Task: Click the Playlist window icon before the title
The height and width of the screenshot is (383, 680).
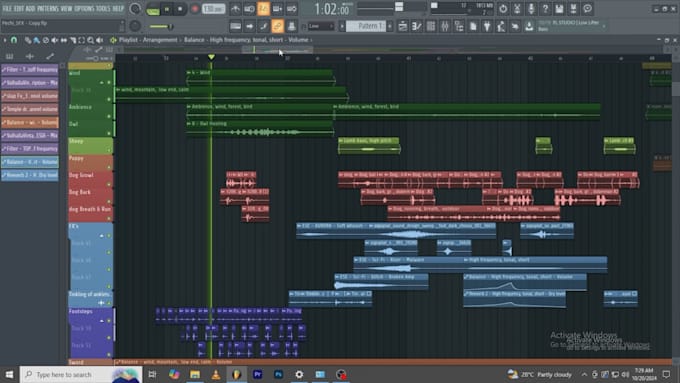Action: click(x=113, y=40)
